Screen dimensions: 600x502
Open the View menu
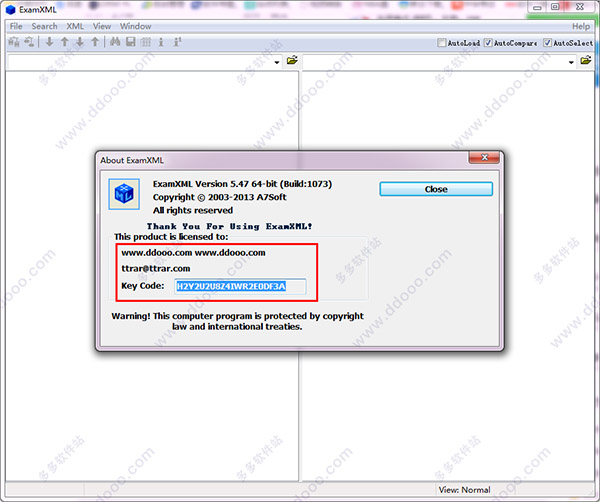click(102, 26)
